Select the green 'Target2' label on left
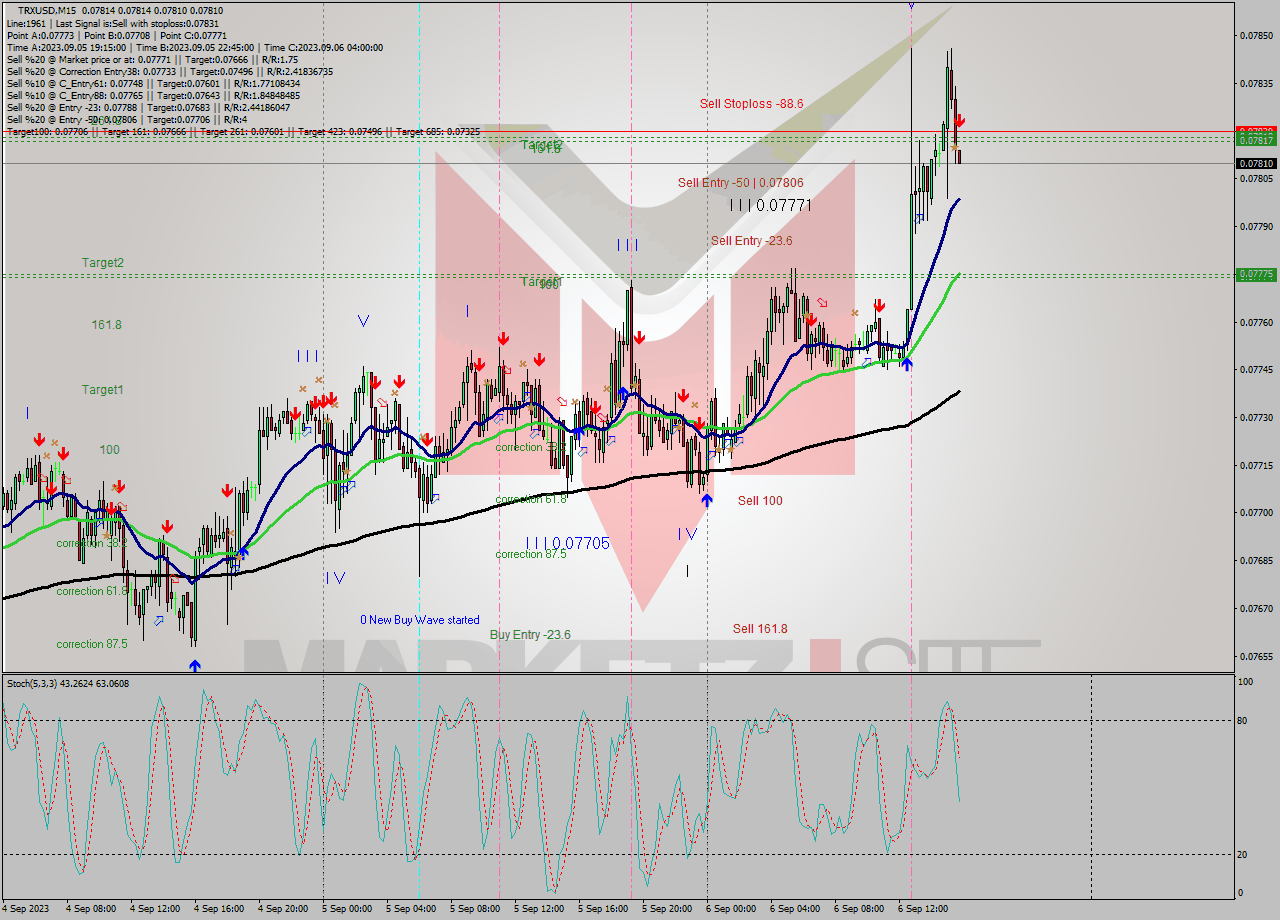 point(103,262)
